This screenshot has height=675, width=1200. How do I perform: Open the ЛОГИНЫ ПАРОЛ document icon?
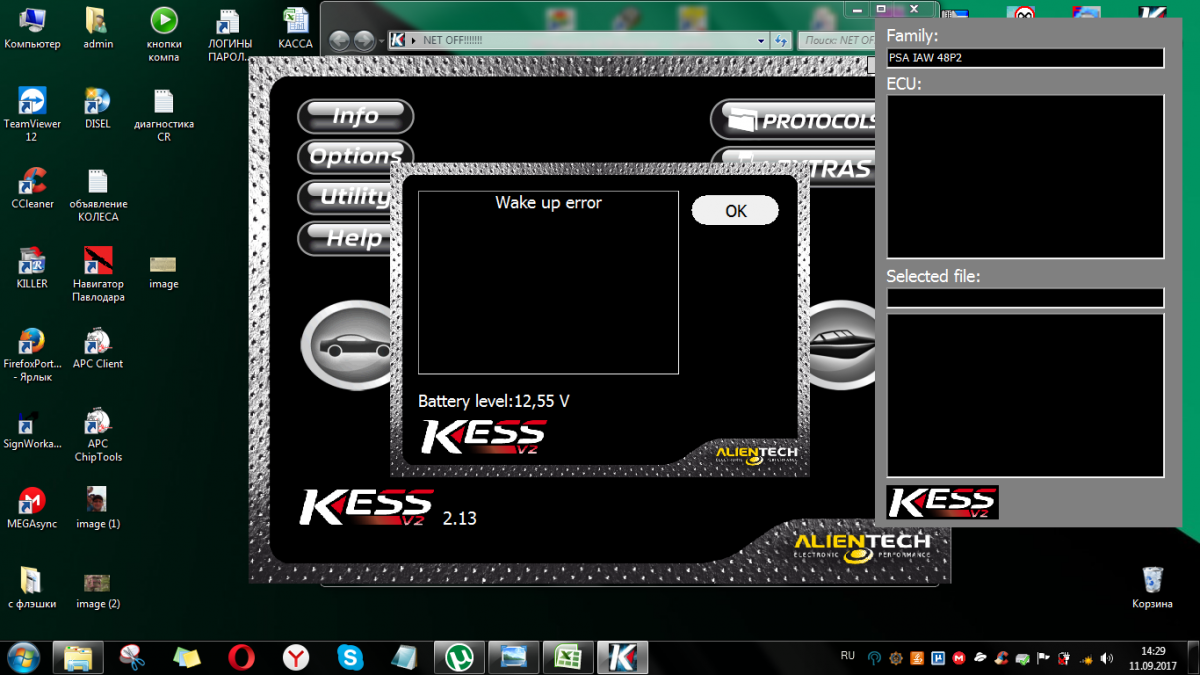[x=230, y=34]
